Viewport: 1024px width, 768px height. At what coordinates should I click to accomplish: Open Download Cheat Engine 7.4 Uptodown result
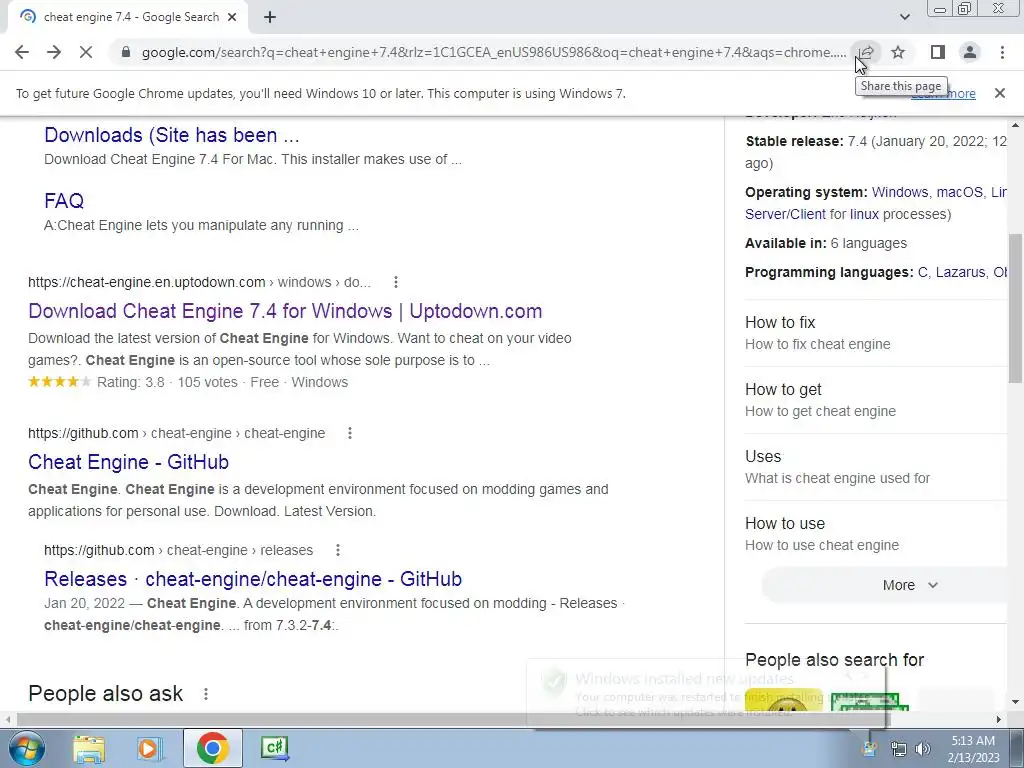(285, 311)
